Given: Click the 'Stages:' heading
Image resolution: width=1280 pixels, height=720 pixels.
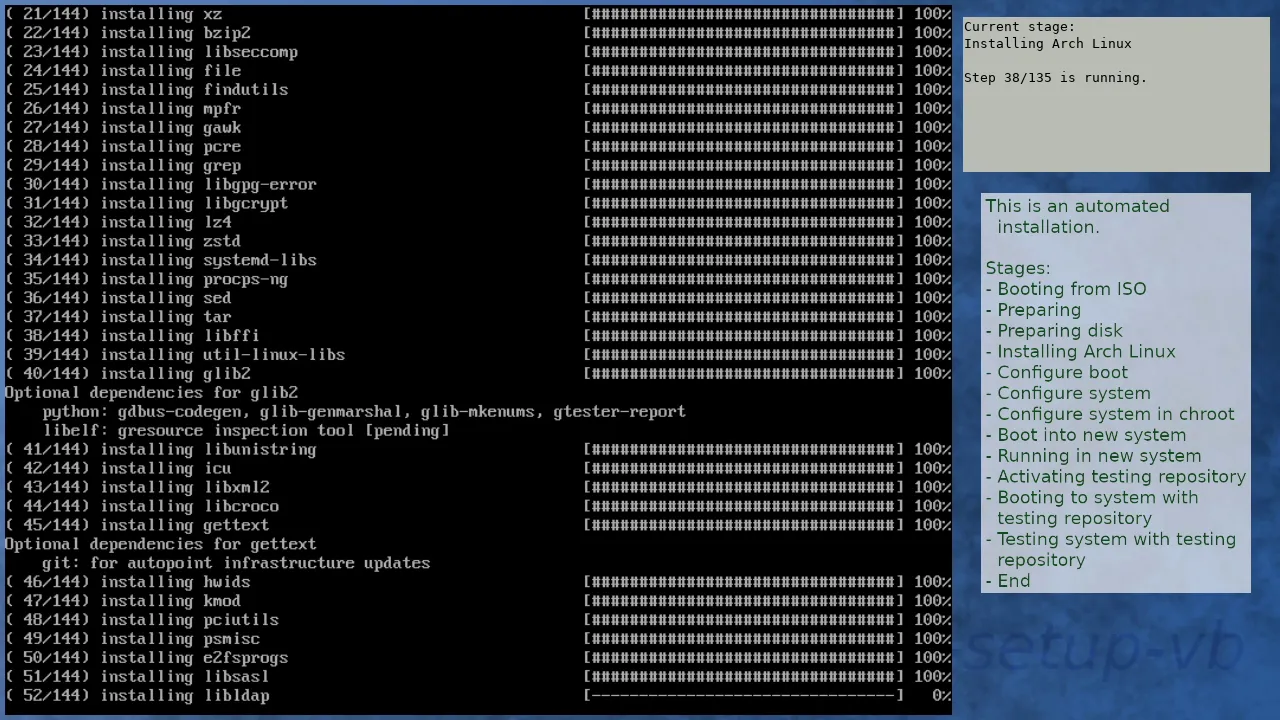Looking at the screenshot, I should click(1018, 269).
